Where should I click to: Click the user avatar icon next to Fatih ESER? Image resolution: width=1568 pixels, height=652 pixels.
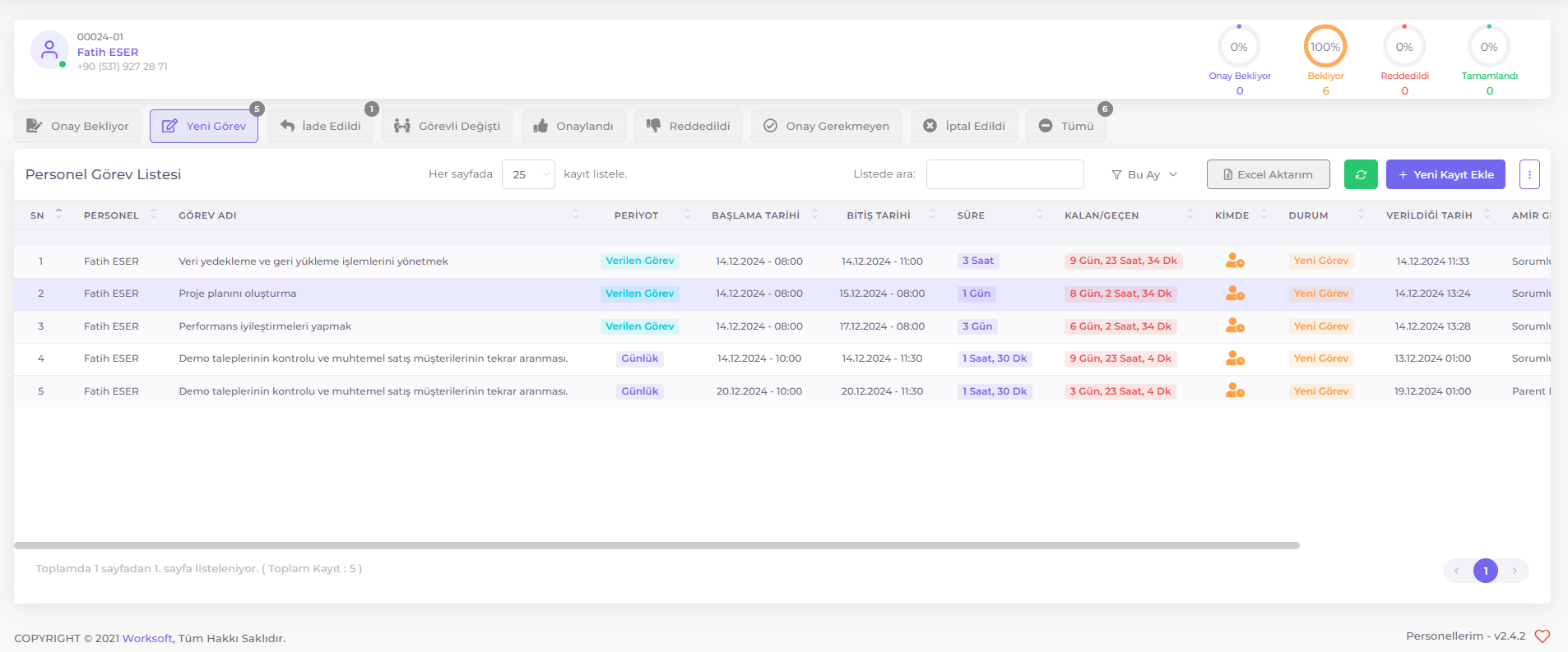49,50
